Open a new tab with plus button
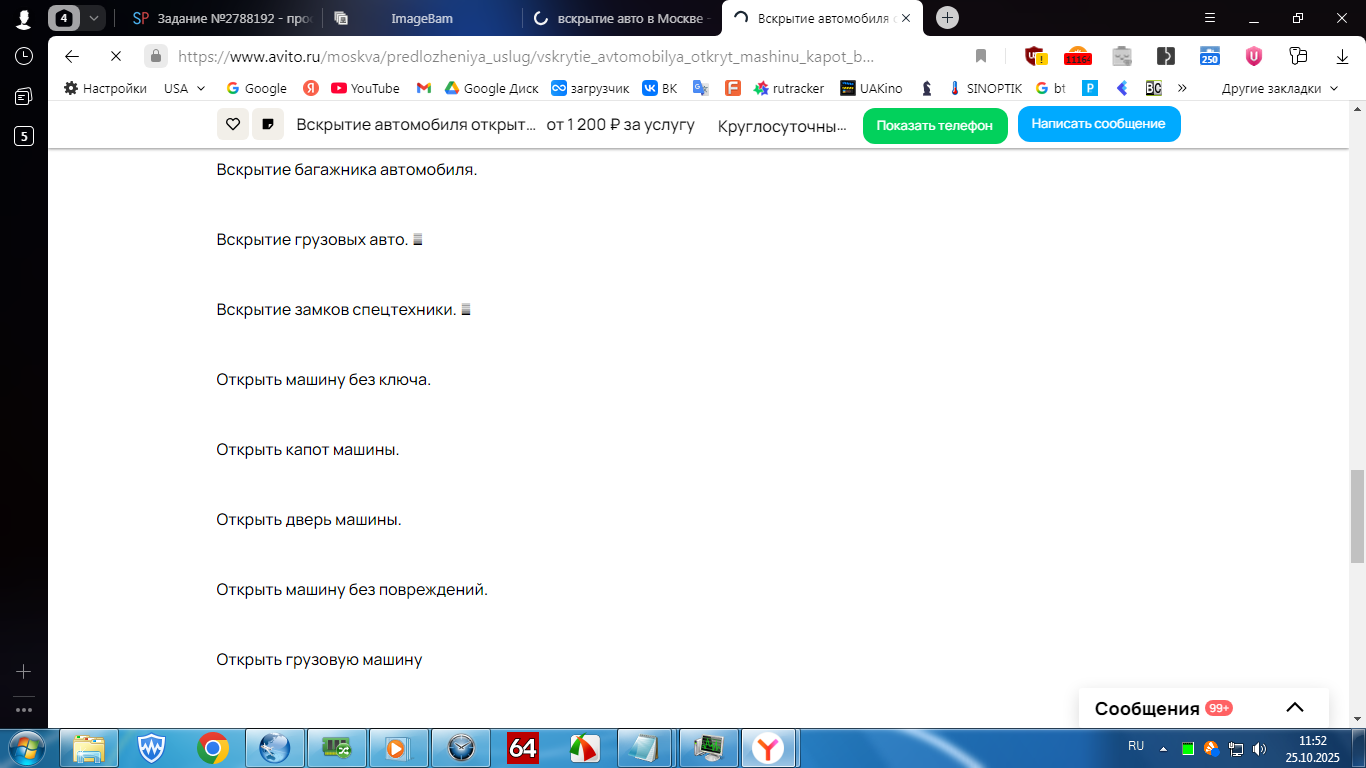Image resolution: width=1366 pixels, height=768 pixels. (947, 17)
